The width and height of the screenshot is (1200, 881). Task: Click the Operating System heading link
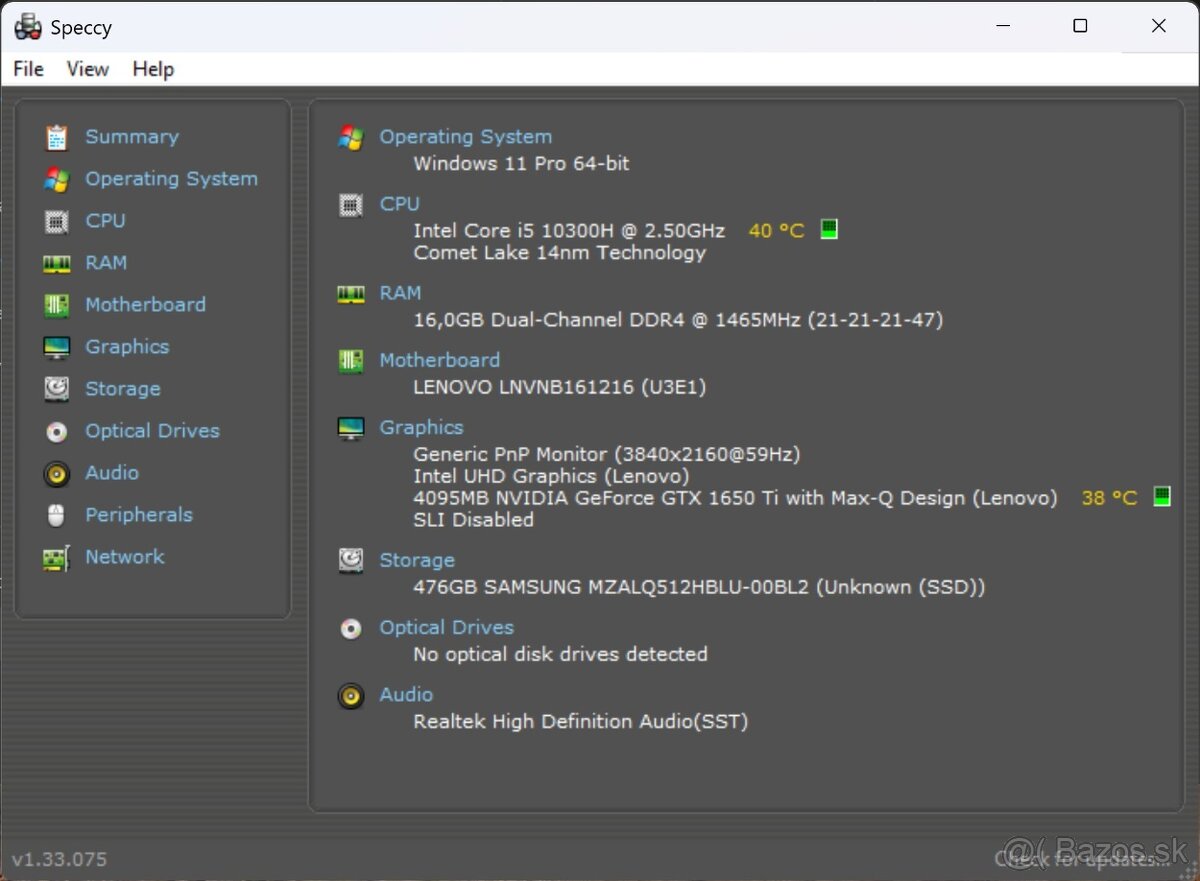pos(465,137)
